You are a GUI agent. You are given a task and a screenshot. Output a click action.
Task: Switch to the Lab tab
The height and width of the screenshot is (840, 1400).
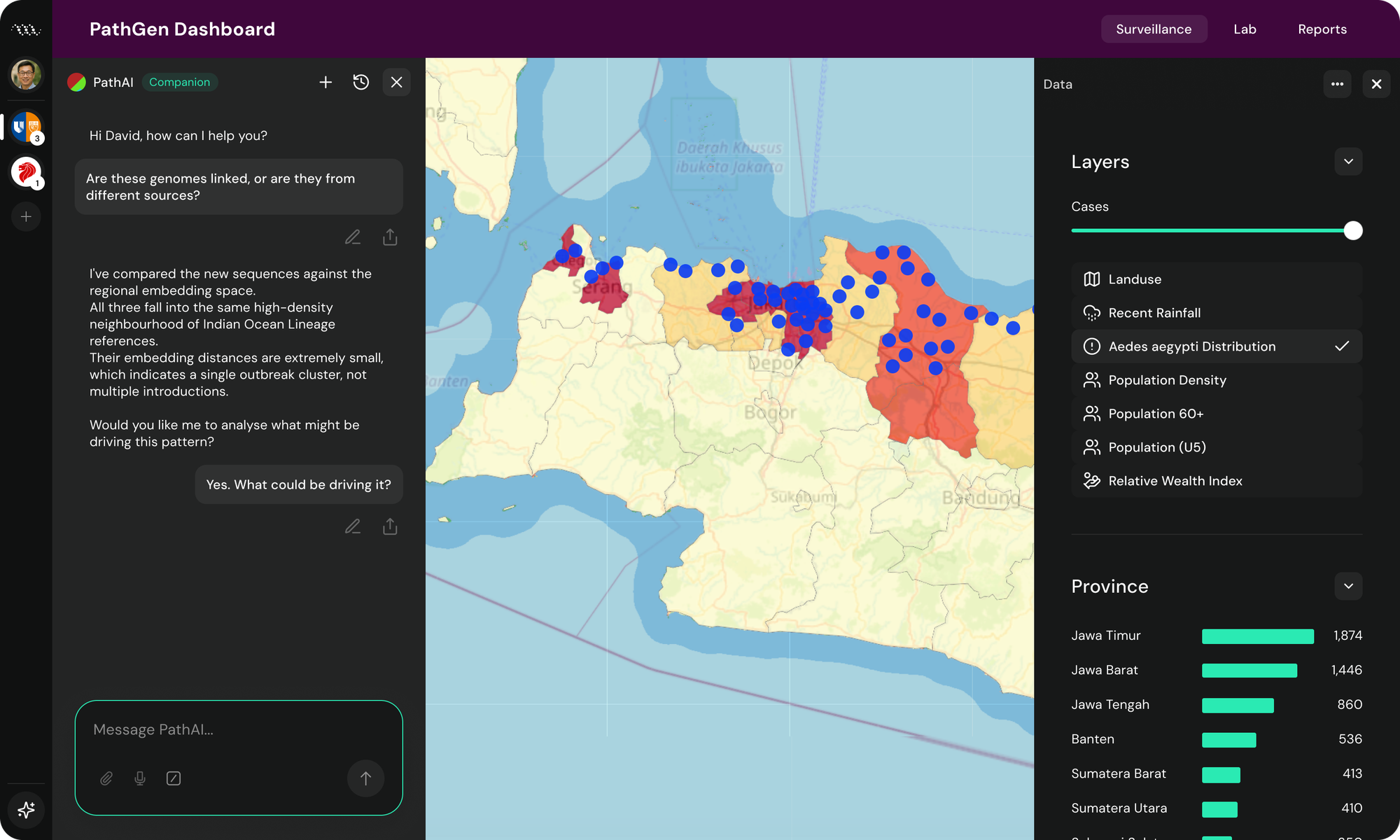pos(1245,29)
